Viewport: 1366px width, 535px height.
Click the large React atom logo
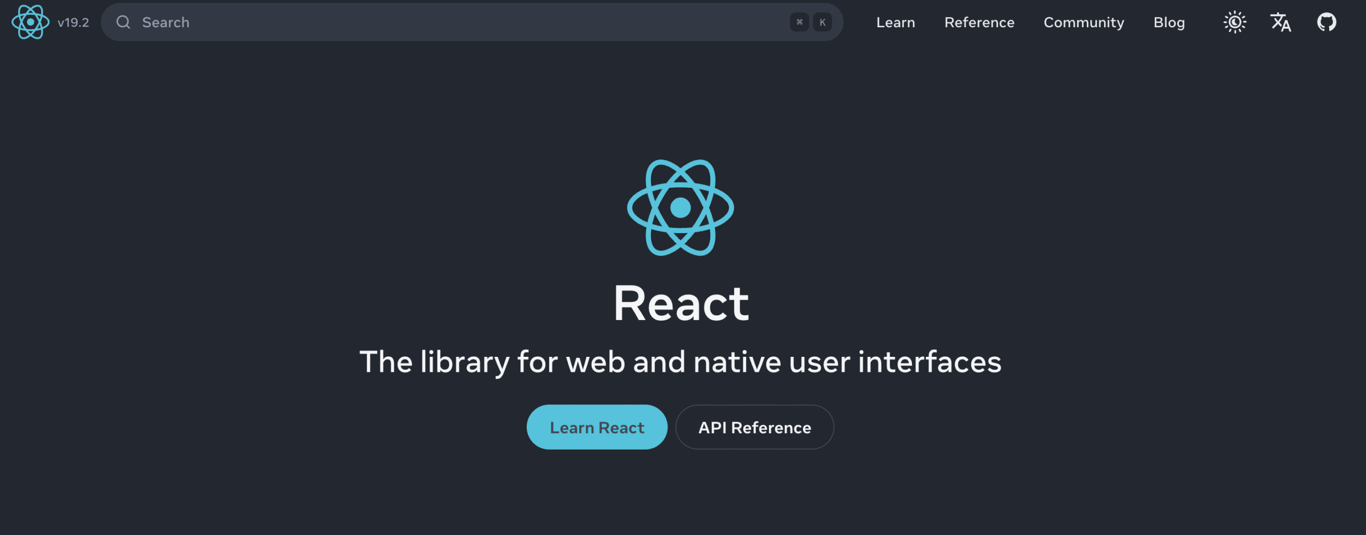click(x=681, y=208)
